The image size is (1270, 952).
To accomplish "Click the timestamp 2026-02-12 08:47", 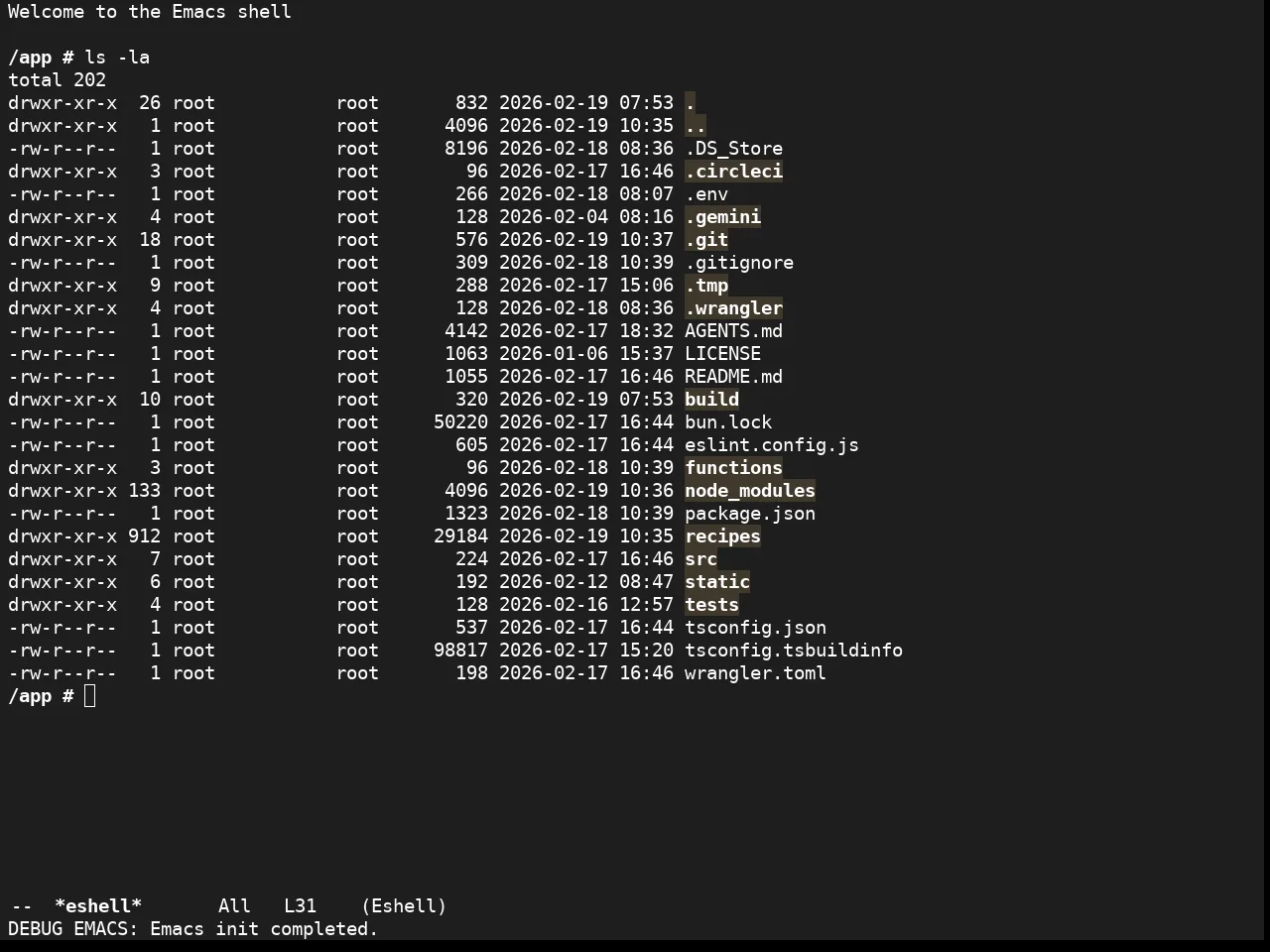I will [x=586, y=582].
